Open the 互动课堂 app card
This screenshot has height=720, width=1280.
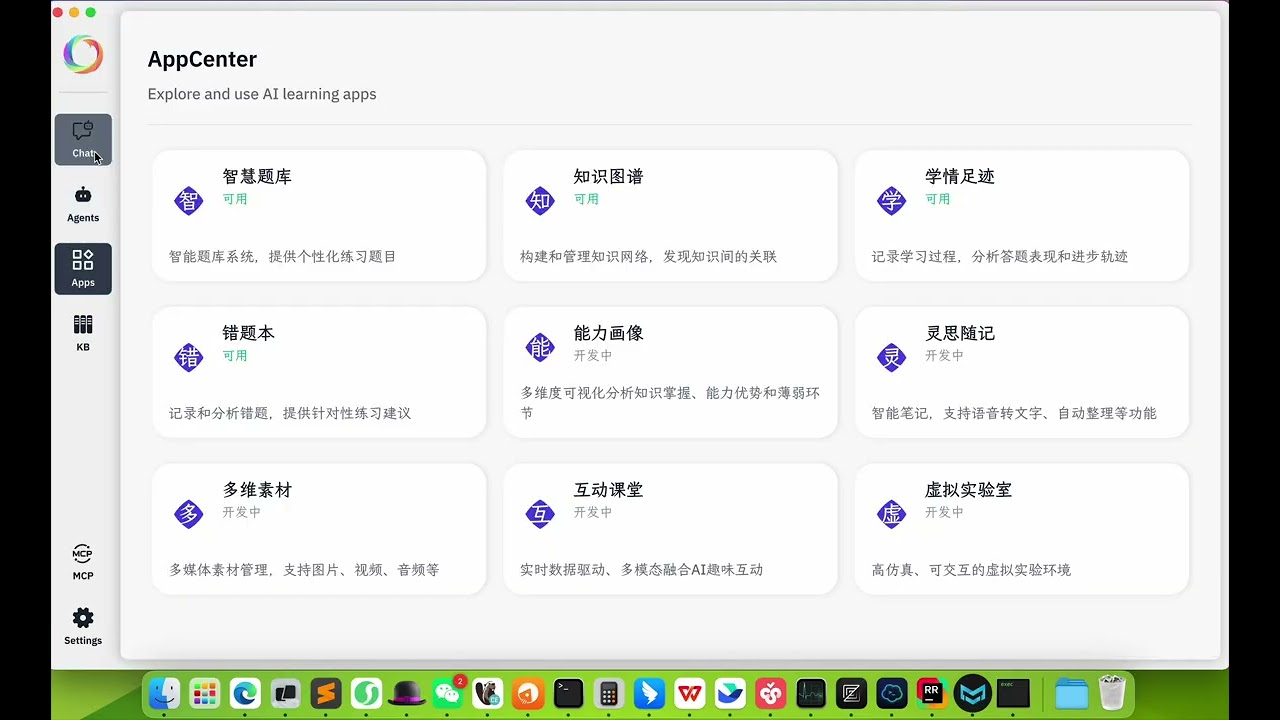[670, 528]
